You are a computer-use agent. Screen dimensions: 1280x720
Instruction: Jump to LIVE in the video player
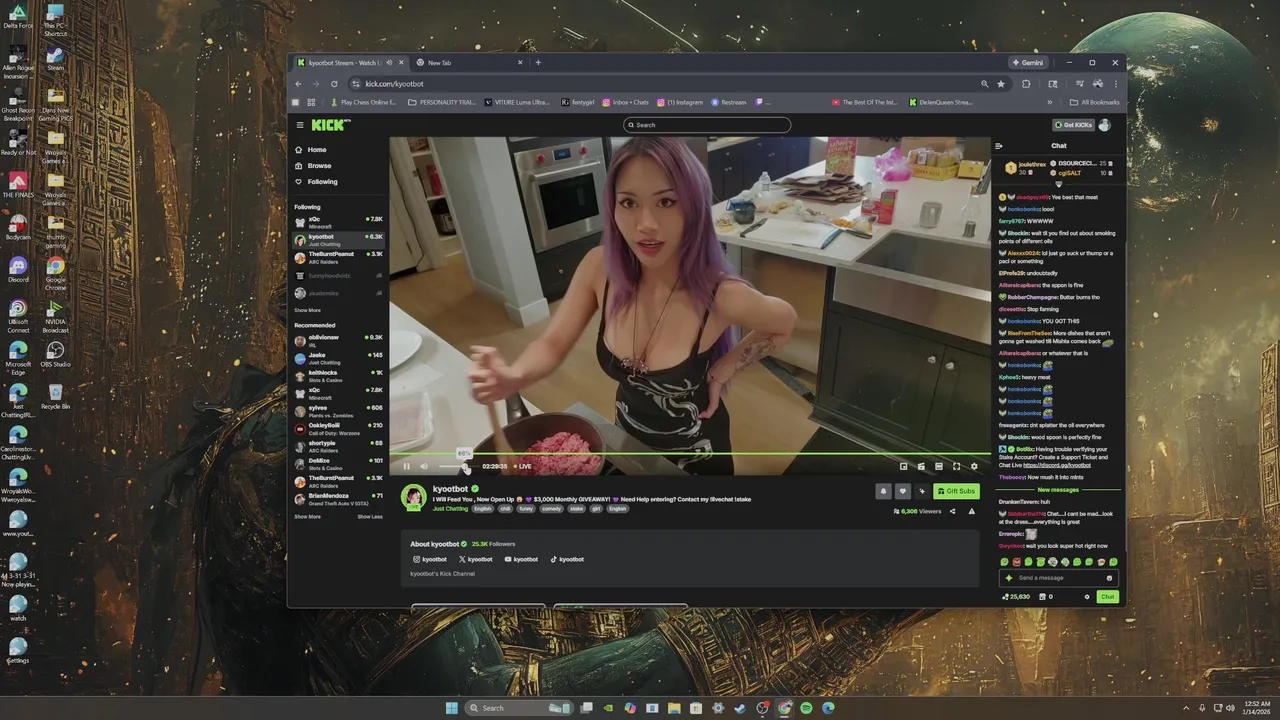tap(522, 466)
